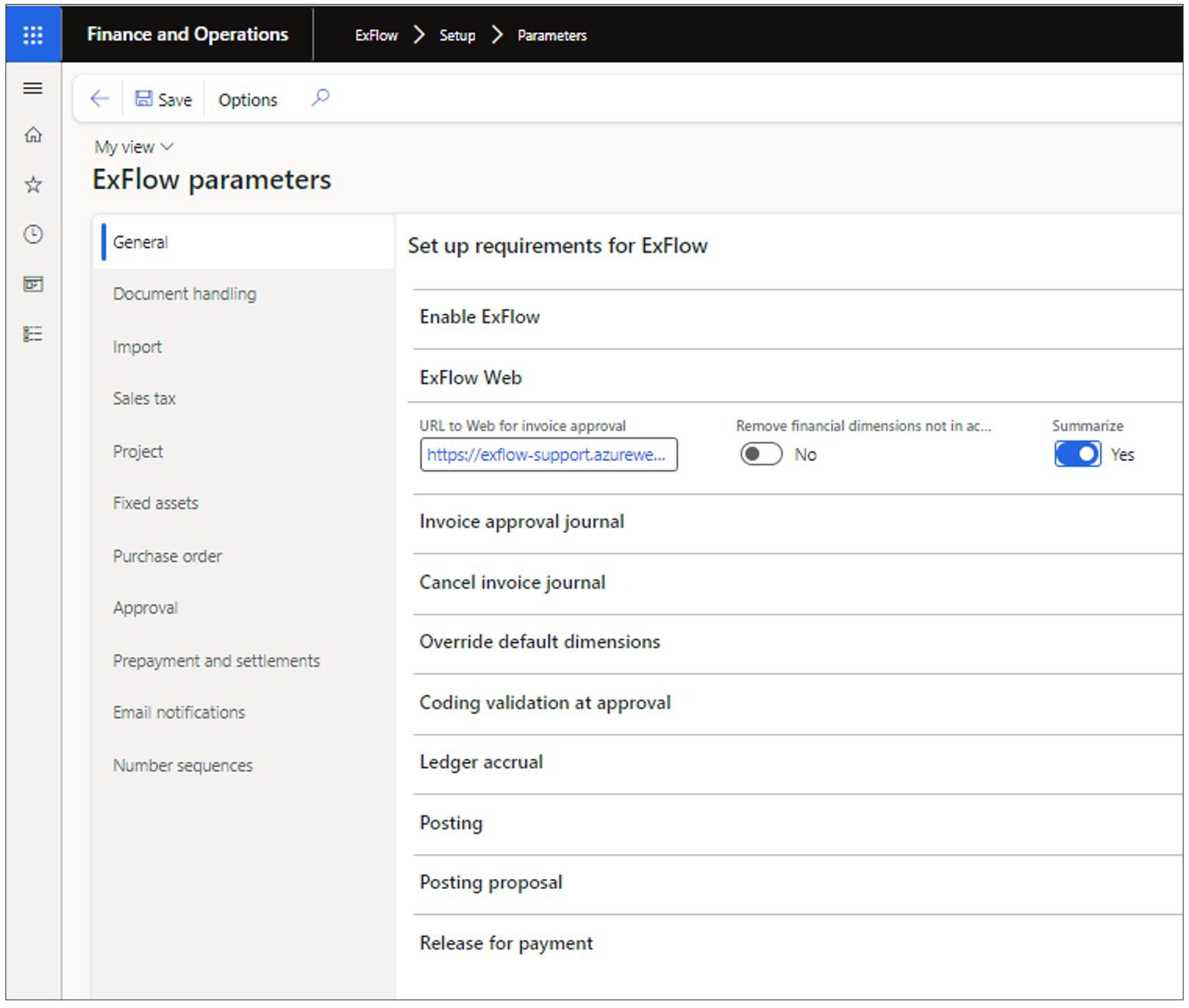Click Parameters in the breadcrumb
Viewport: 1189px width, 1008px height.
[x=552, y=35]
